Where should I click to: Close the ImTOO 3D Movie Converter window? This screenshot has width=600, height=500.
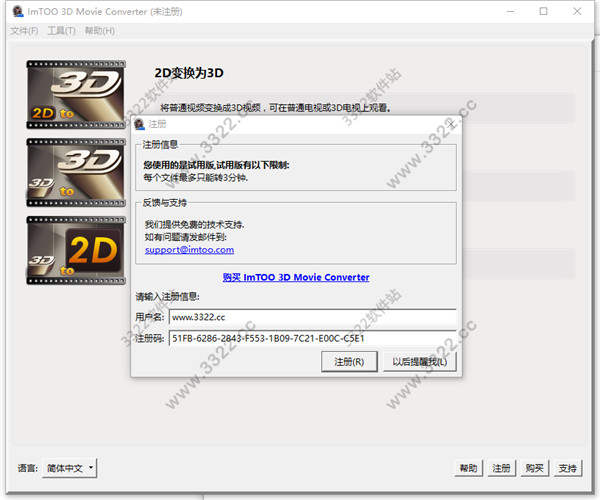(577, 11)
